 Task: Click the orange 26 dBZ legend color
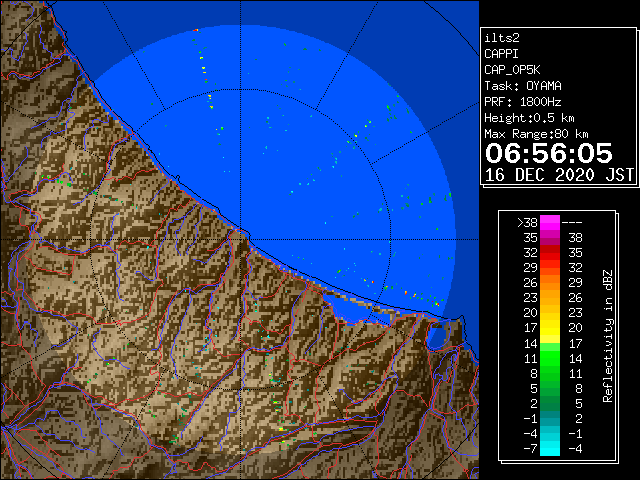550,283
